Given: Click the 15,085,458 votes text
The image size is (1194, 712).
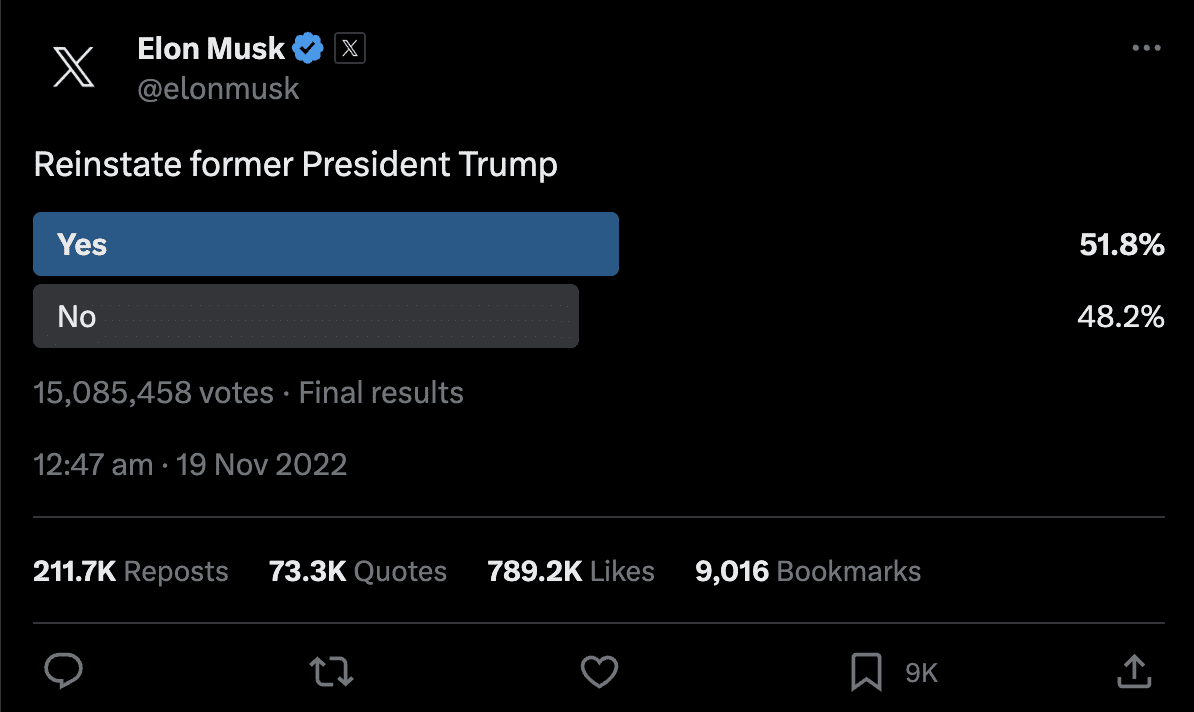Looking at the screenshot, I should (x=153, y=393).
